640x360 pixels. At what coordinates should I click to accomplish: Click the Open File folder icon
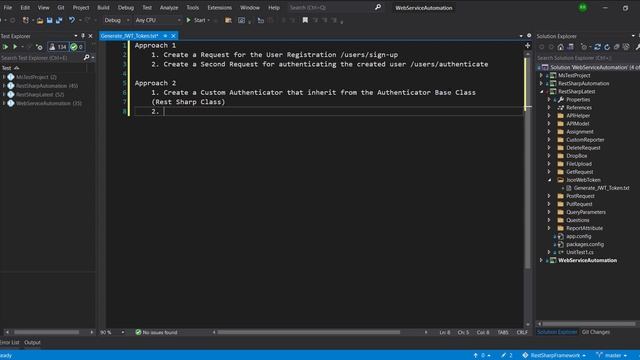coord(40,20)
